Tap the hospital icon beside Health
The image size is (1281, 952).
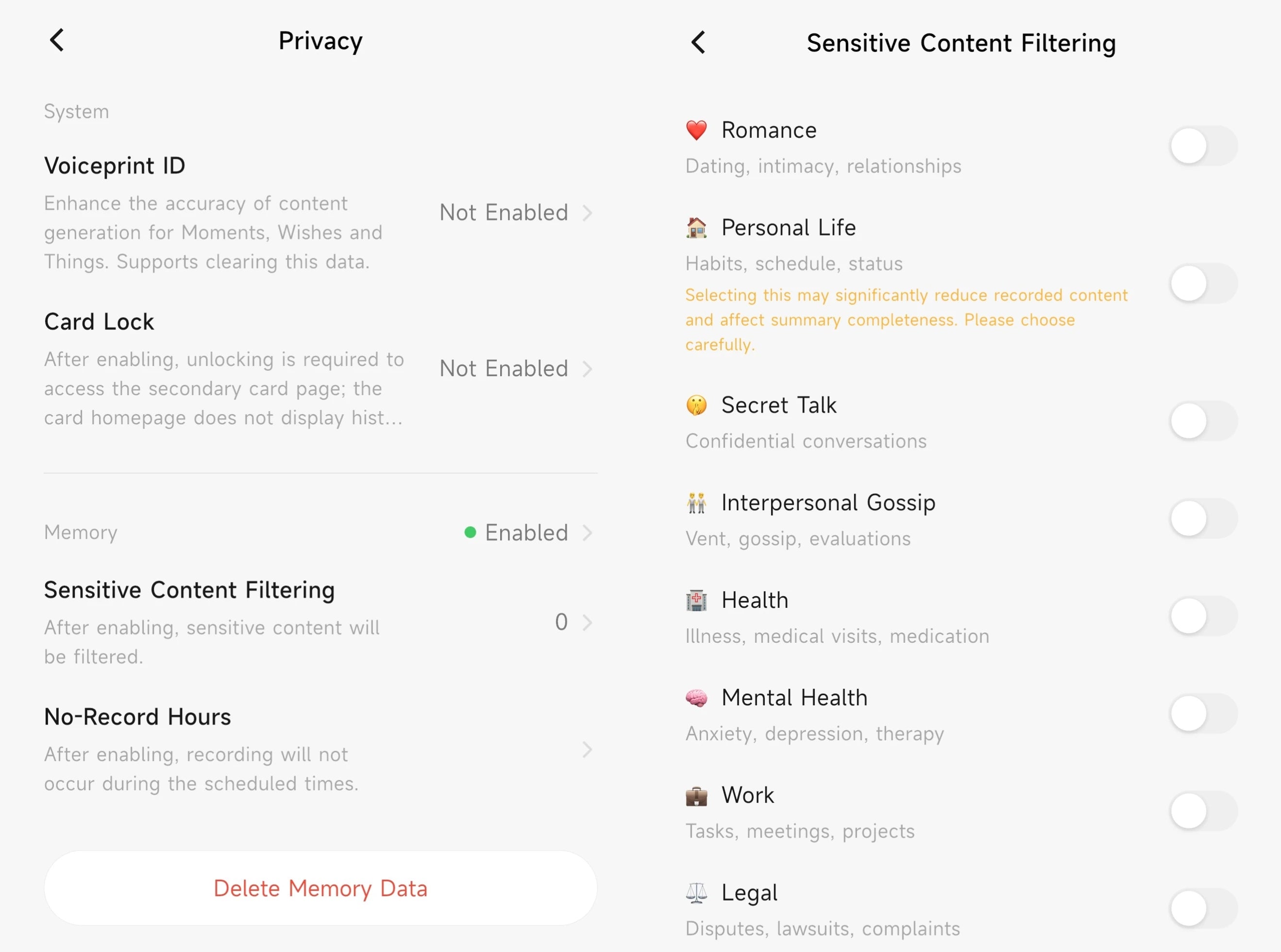696,601
